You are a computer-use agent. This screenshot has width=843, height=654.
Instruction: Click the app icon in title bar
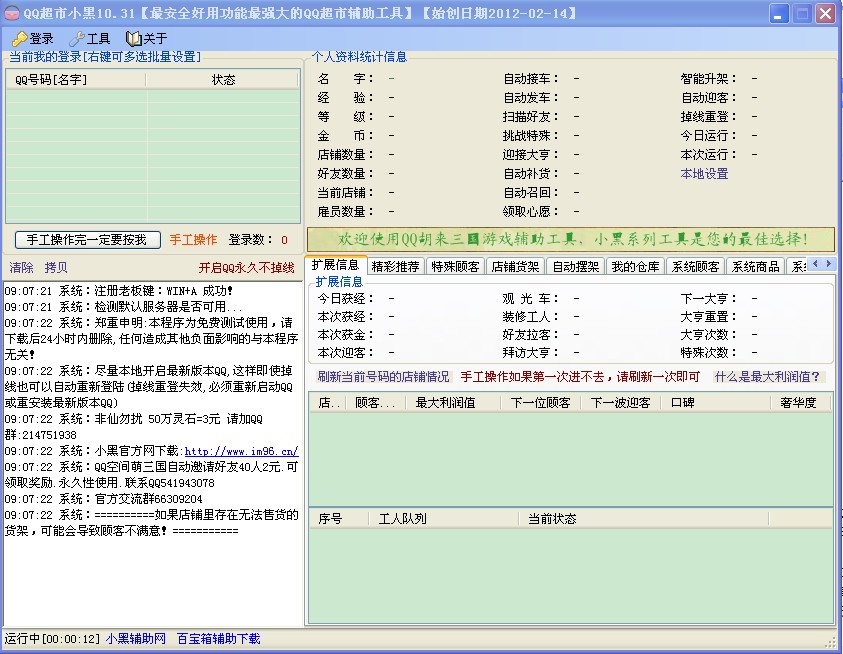point(11,13)
